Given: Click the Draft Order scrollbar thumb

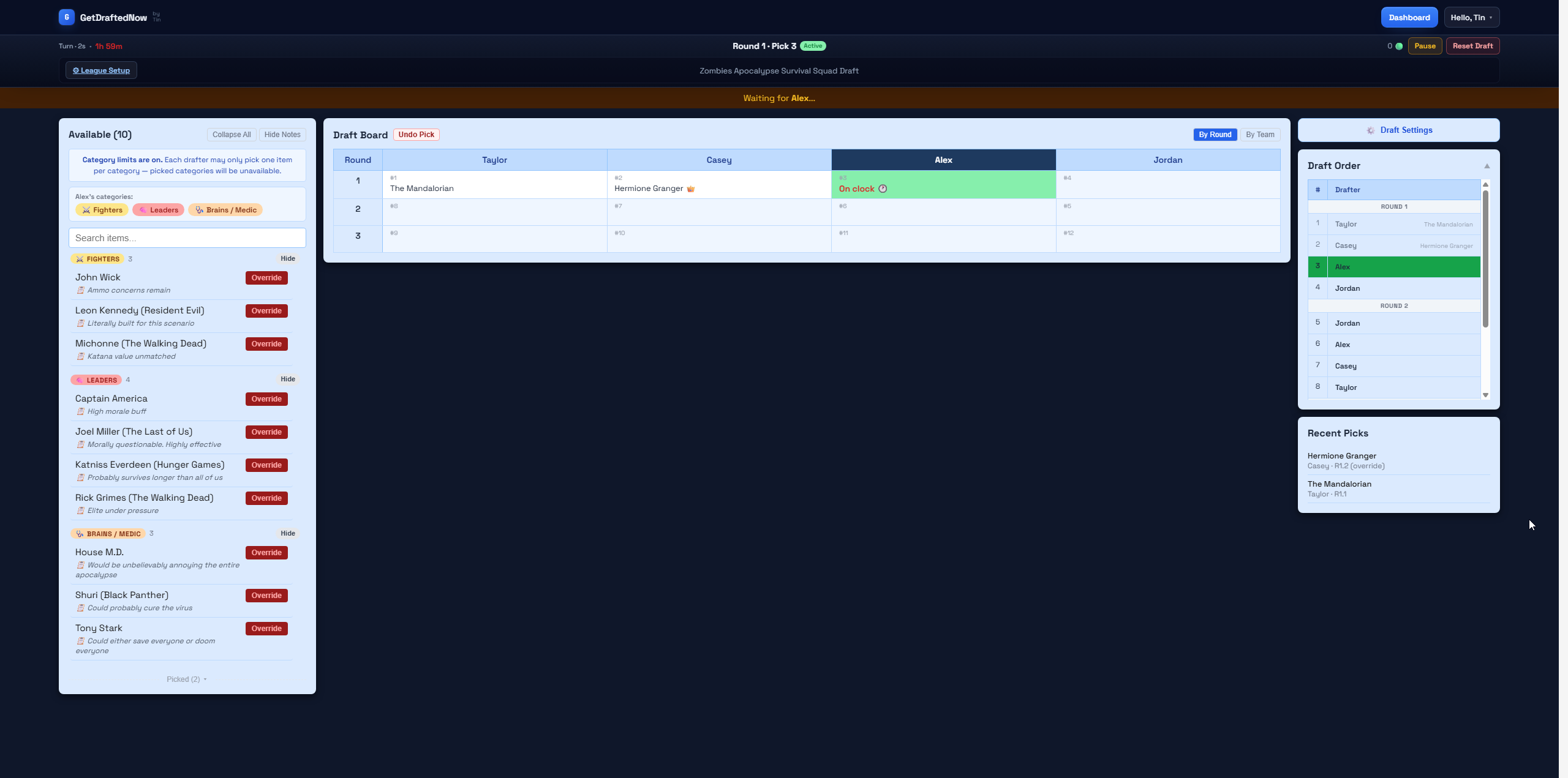Looking at the screenshot, I should click(1485, 258).
